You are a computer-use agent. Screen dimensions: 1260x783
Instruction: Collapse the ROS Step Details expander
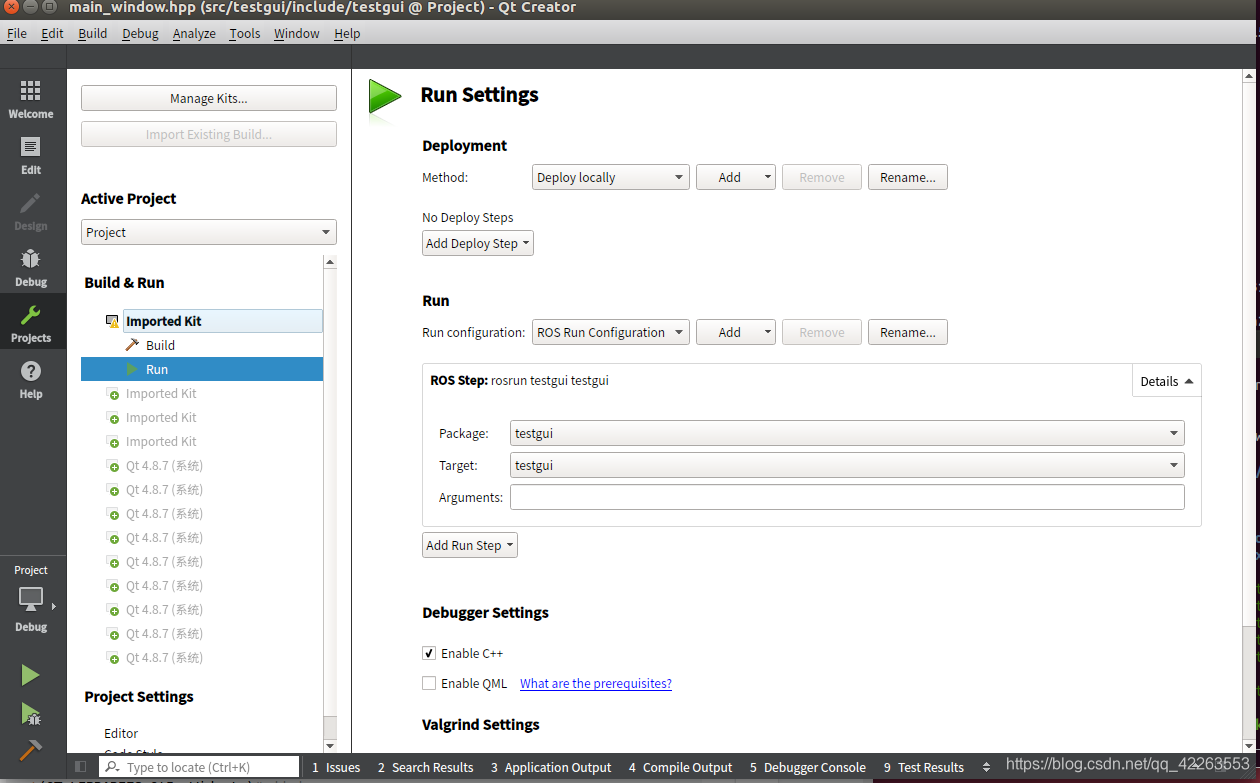coord(1167,381)
